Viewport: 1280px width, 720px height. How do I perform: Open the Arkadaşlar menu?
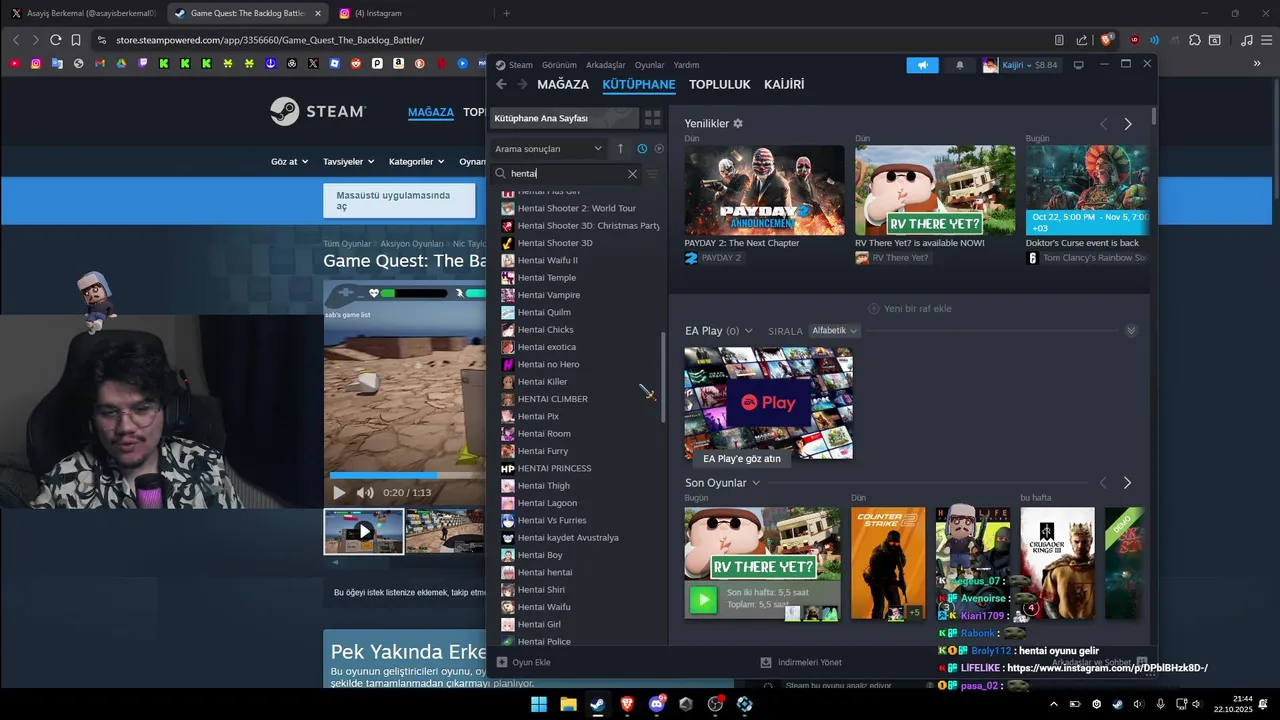(x=606, y=65)
